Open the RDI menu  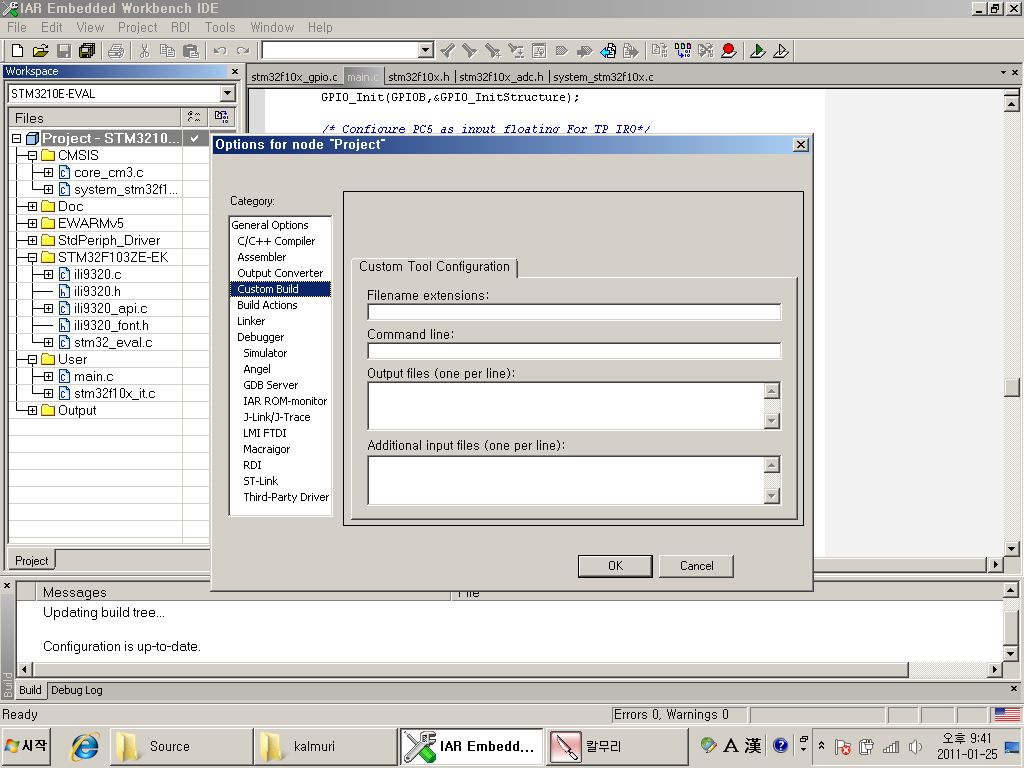[180, 27]
